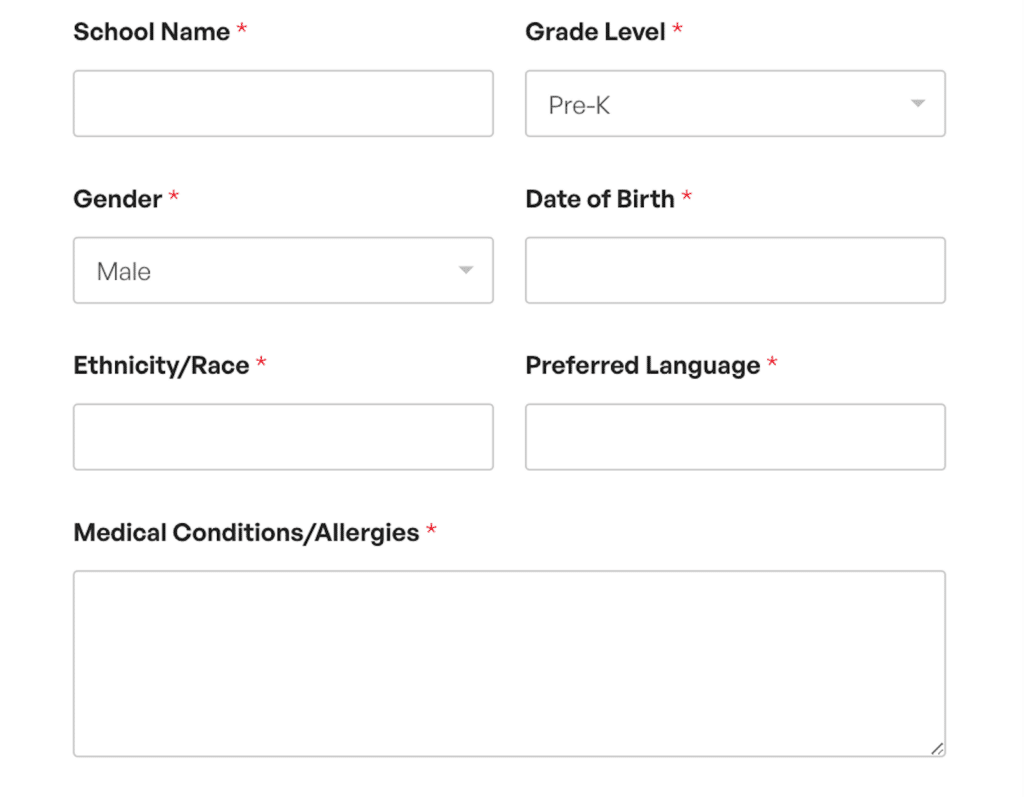Click the Medical Conditions/Allergies heading

coord(245,532)
